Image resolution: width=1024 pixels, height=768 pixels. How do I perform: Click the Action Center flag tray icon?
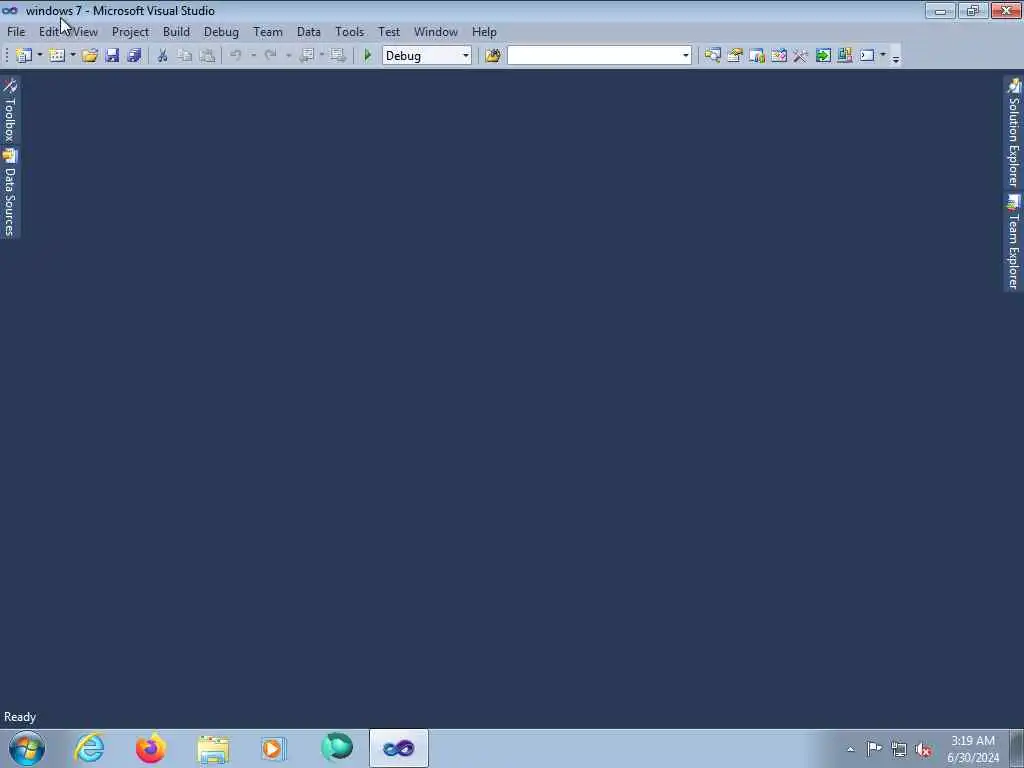pyautogui.click(x=874, y=749)
